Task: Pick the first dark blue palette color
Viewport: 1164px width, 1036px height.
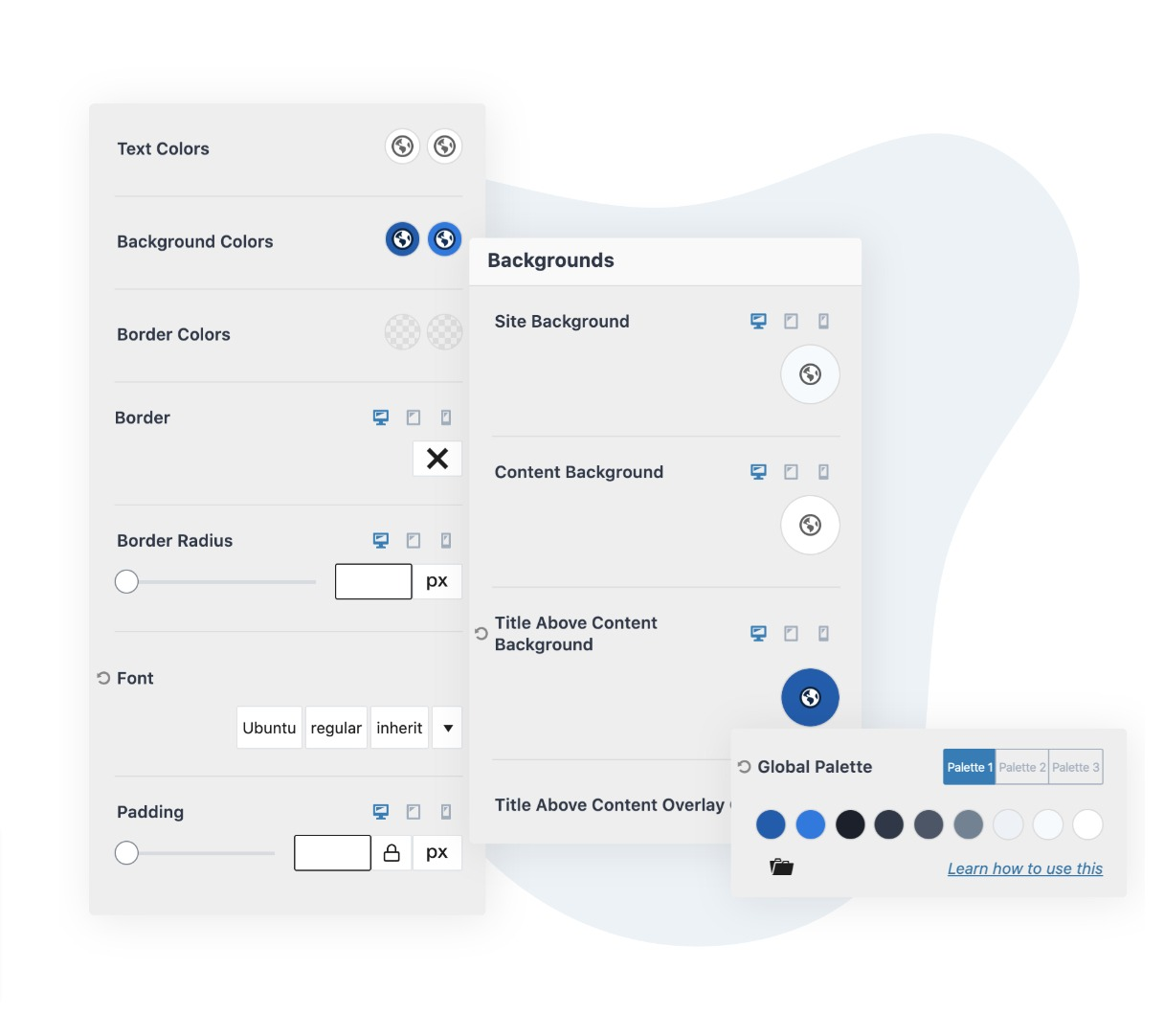Action: tap(771, 824)
